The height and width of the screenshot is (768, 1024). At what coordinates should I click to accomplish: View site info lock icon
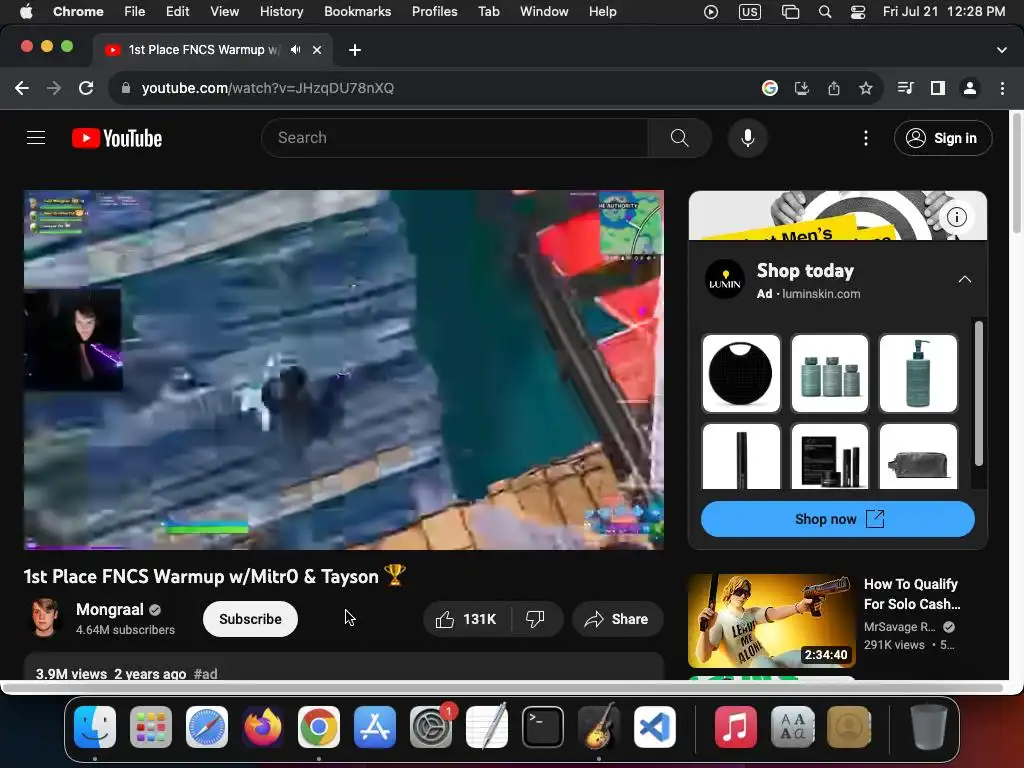[x=126, y=88]
